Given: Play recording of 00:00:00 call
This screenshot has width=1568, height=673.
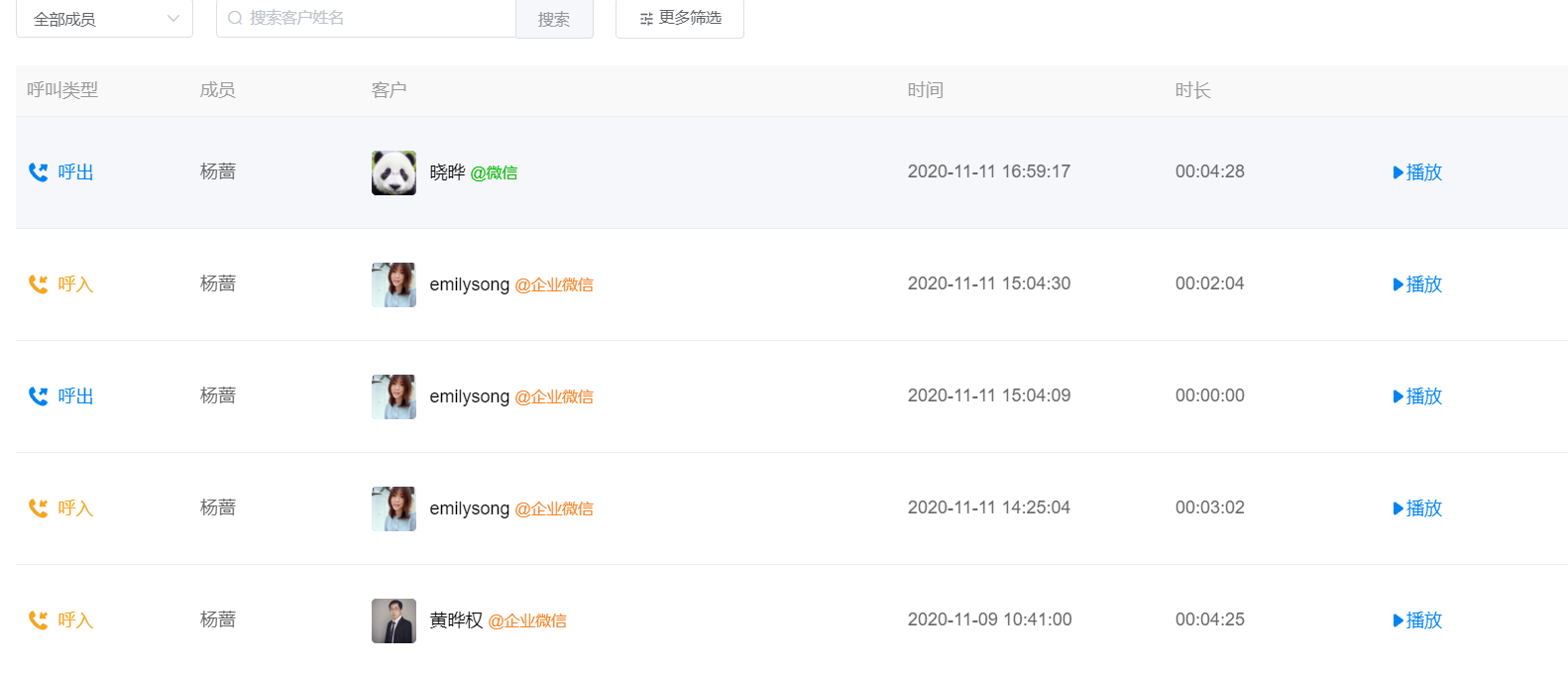Looking at the screenshot, I should [1417, 396].
